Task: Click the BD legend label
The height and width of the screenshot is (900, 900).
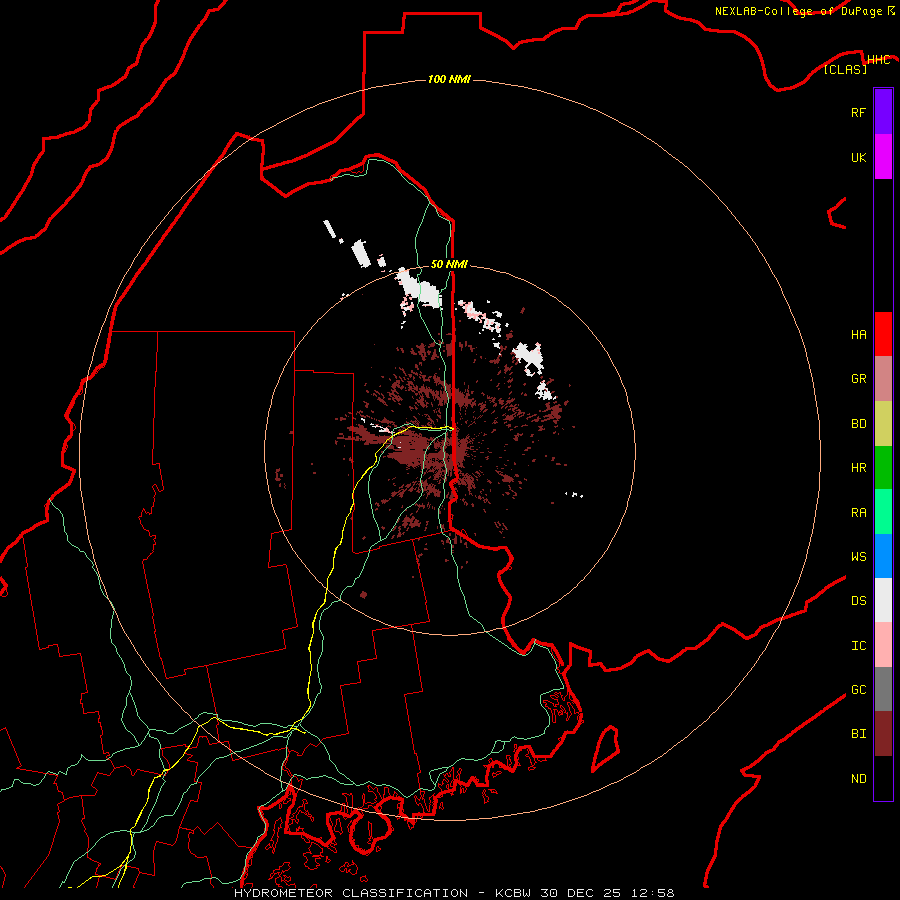Action: [858, 424]
